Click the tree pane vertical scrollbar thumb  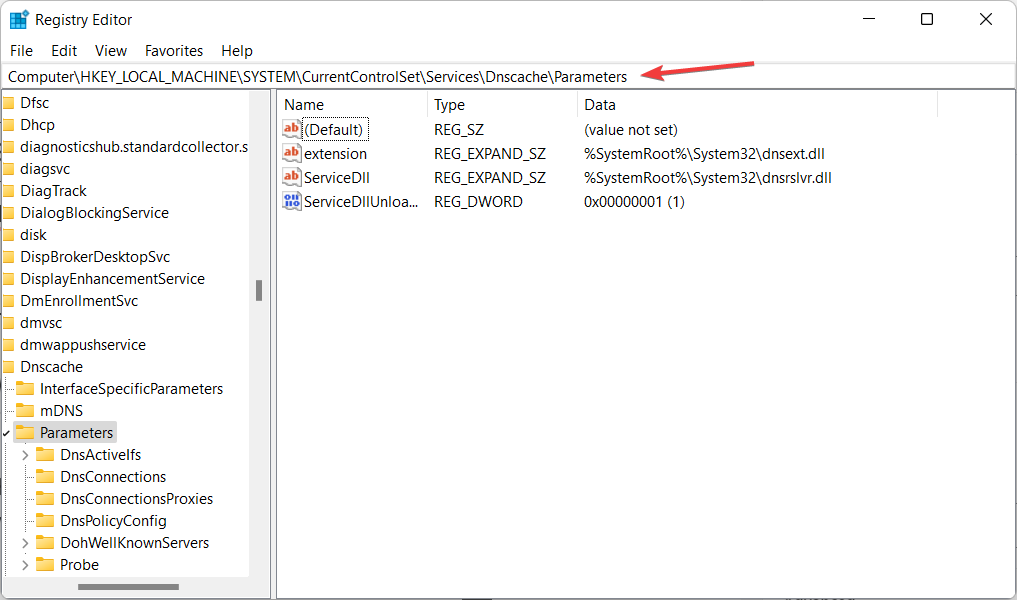[x=259, y=291]
